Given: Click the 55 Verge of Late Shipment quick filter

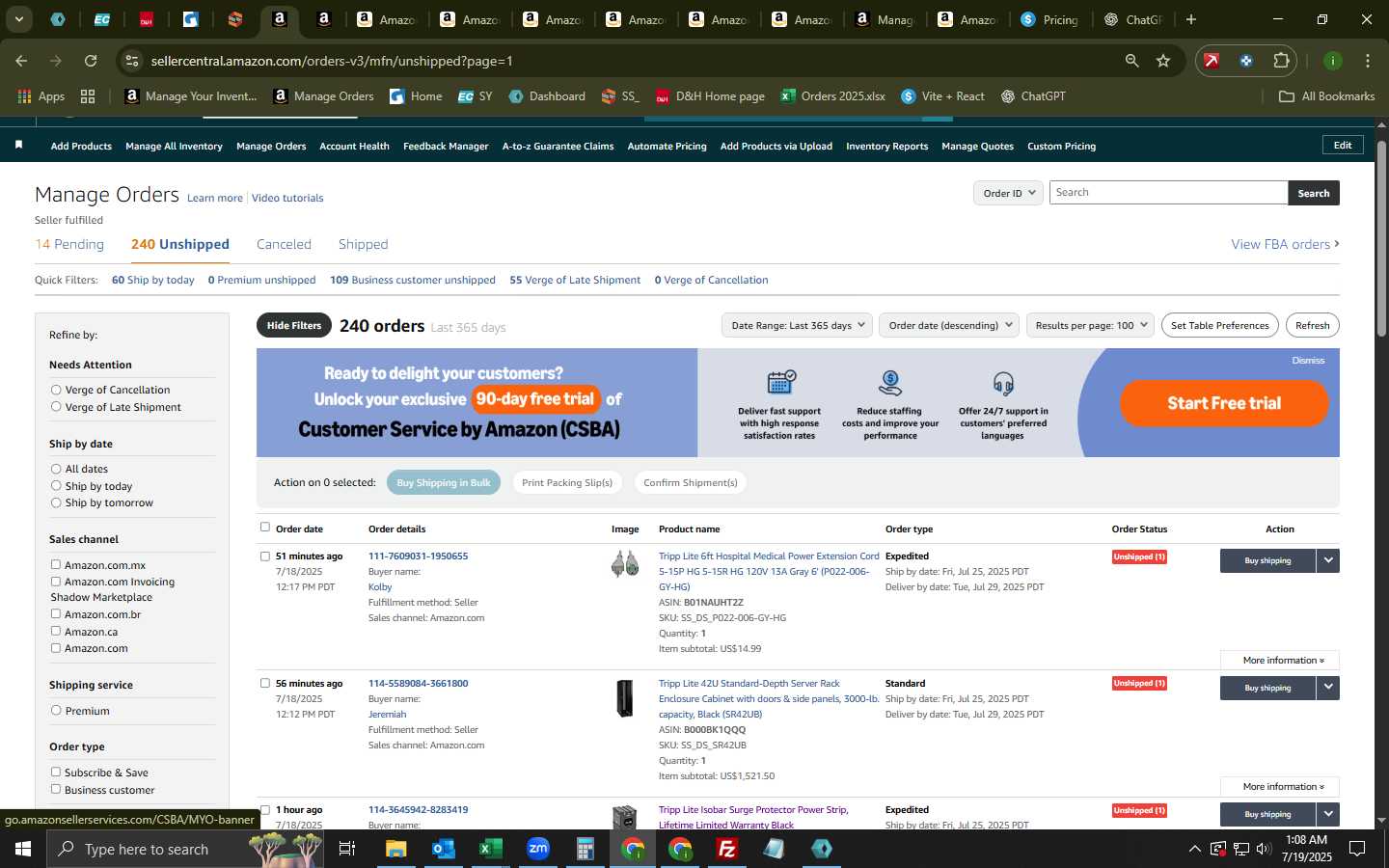Looking at the screenshot, I should tap(575, 281).
